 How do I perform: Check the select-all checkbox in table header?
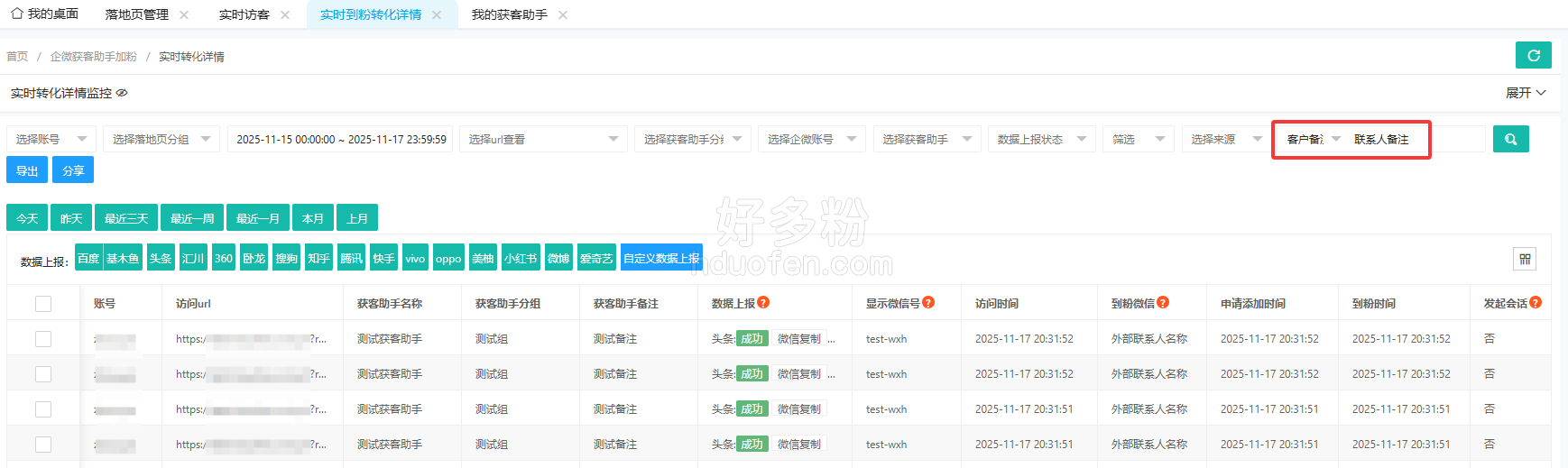[43, 304]
